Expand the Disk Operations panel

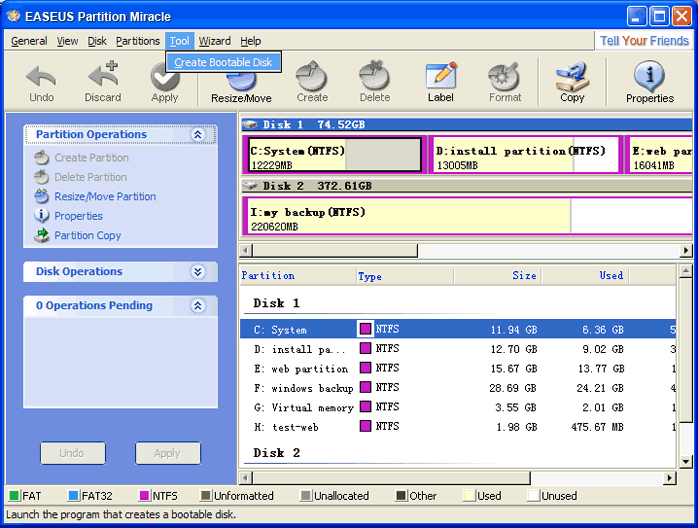tap(198, 272)
